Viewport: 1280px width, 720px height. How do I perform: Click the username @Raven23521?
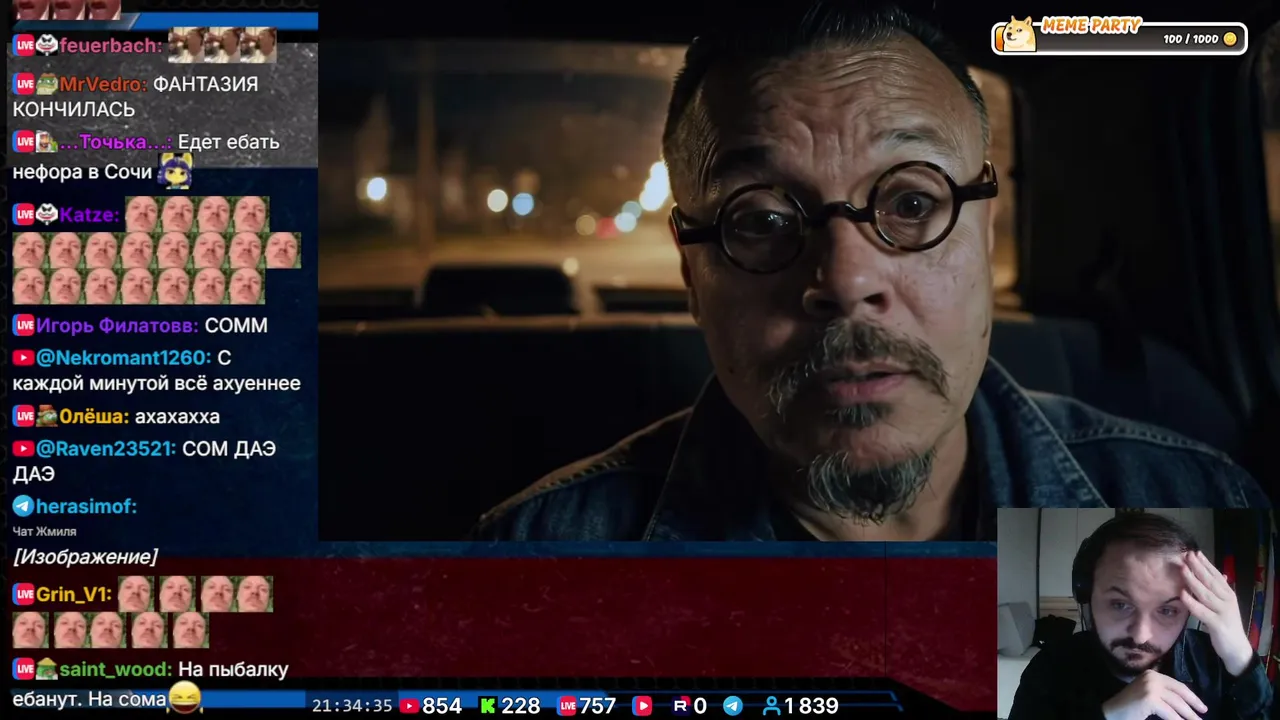coord(106,449)
